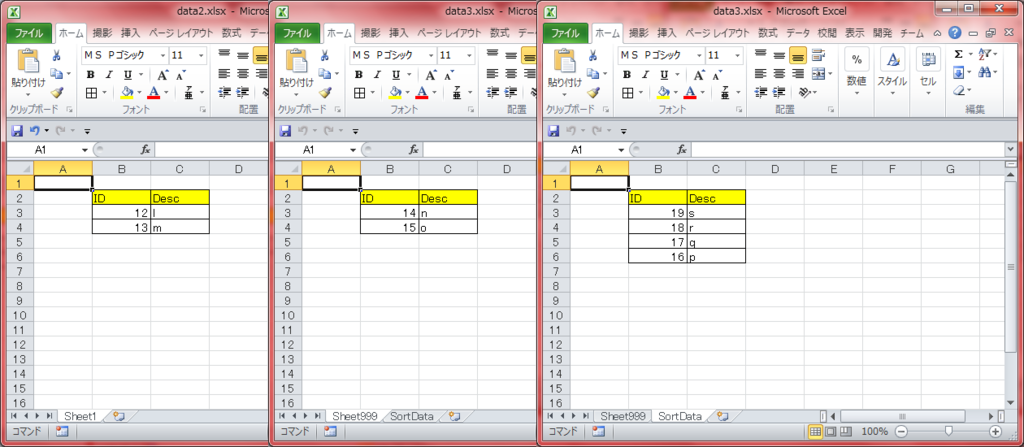Click Clear eraser icon in right window
The image size is (1024, 447).
pos(958,90)
